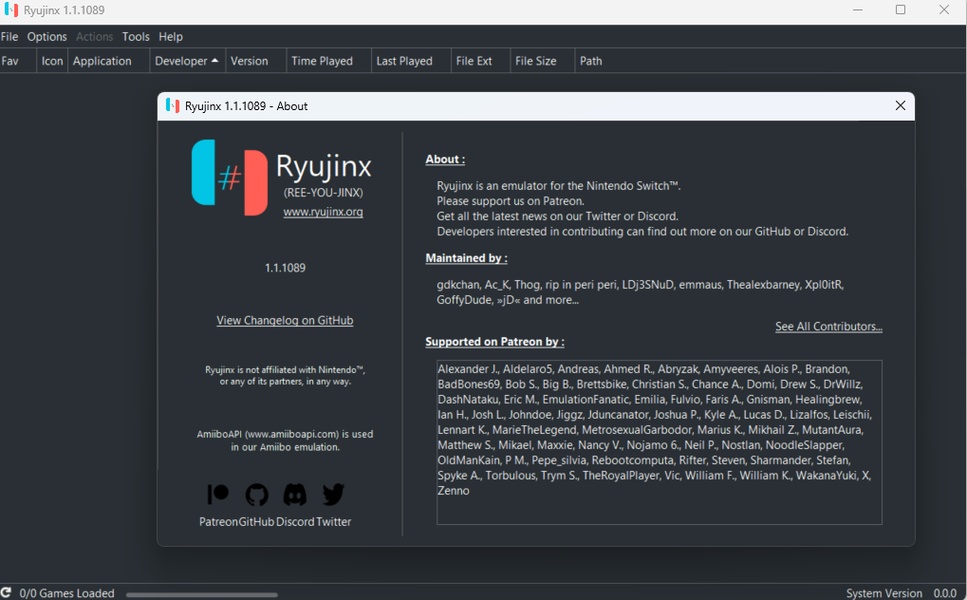Click the Ryujinx icon in main title bar
967x600 pixels.
11,11
